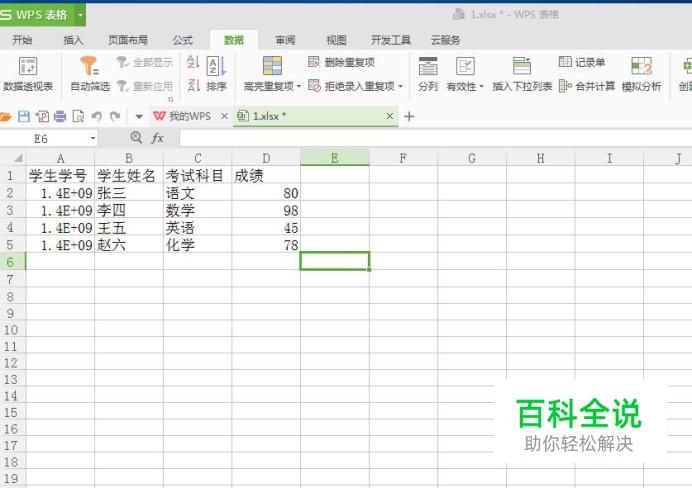Select column G header
Screen dimensions: 692x488
click(x=472, y=158)
